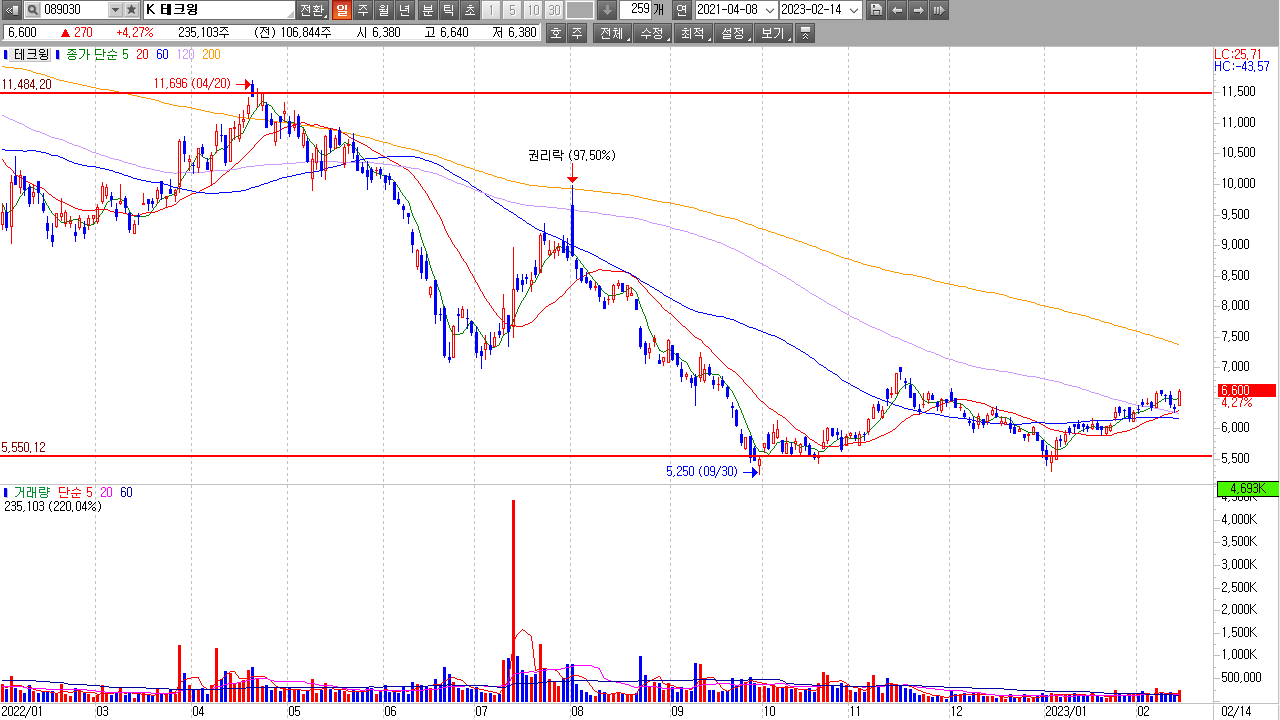Viewport: 1280px width, 720px height.
Task: Click the current price tag 6,600 on axis
Action: (1247, 390)
